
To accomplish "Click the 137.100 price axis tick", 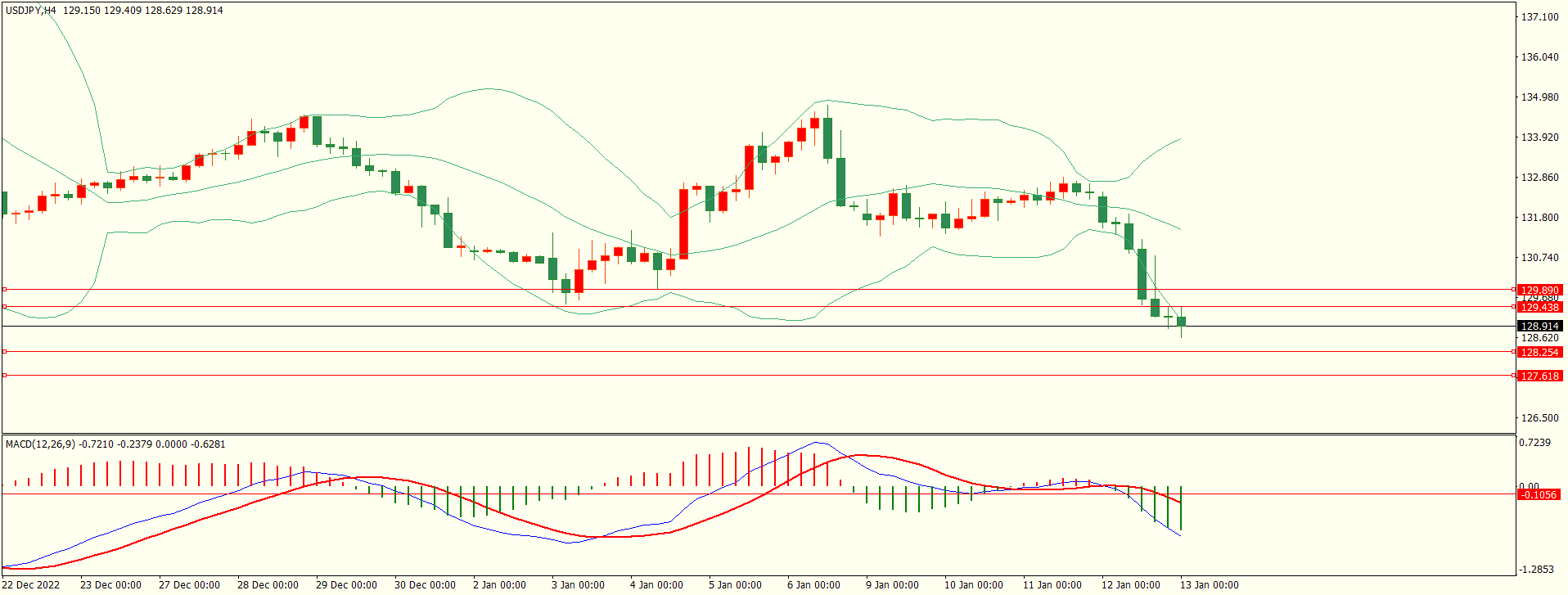I will 1539,17.
